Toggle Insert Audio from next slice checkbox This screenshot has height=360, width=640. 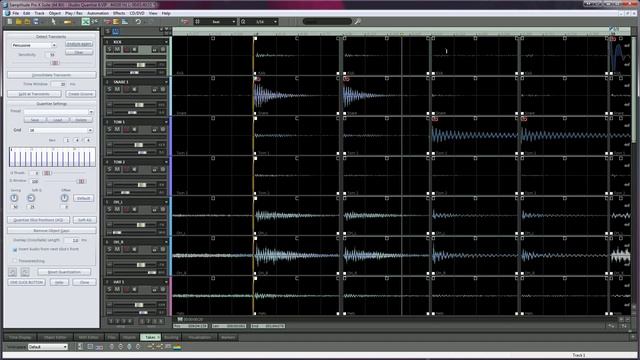(15, 249)
